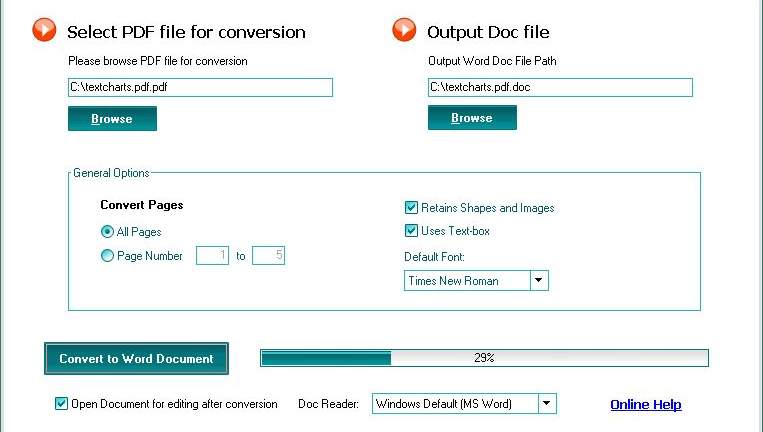
Task: Click the ending page number box
Action: [269, 255]
